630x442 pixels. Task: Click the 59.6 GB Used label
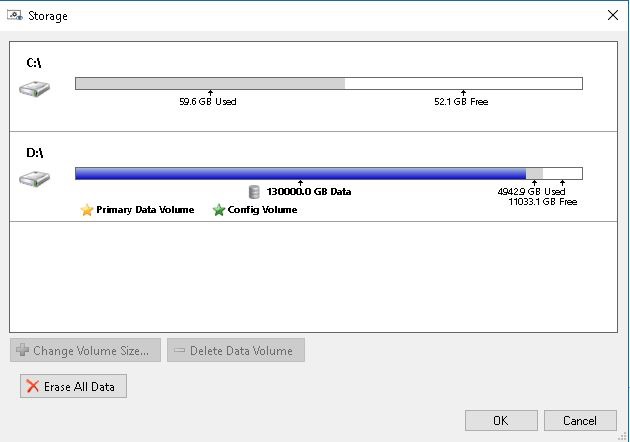coord(208,102)
